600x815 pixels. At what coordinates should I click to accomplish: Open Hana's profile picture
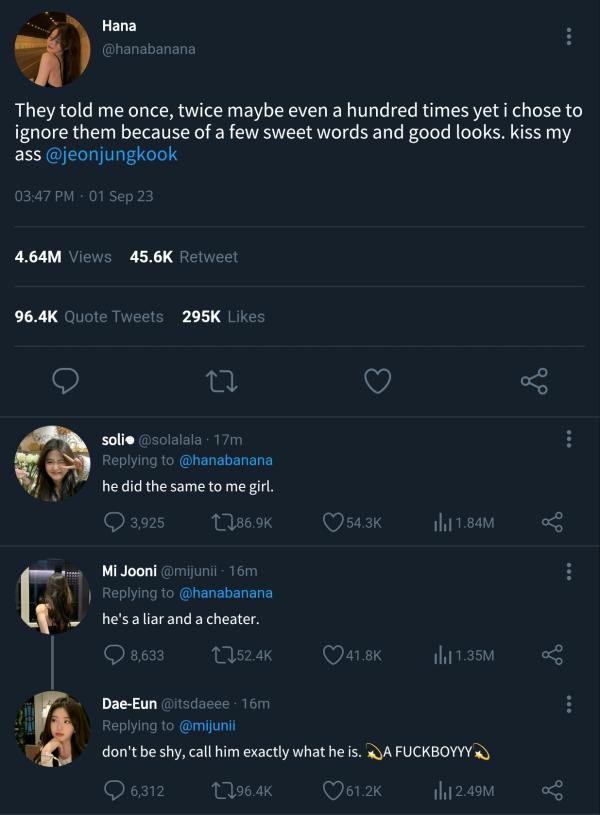point(53,49)
